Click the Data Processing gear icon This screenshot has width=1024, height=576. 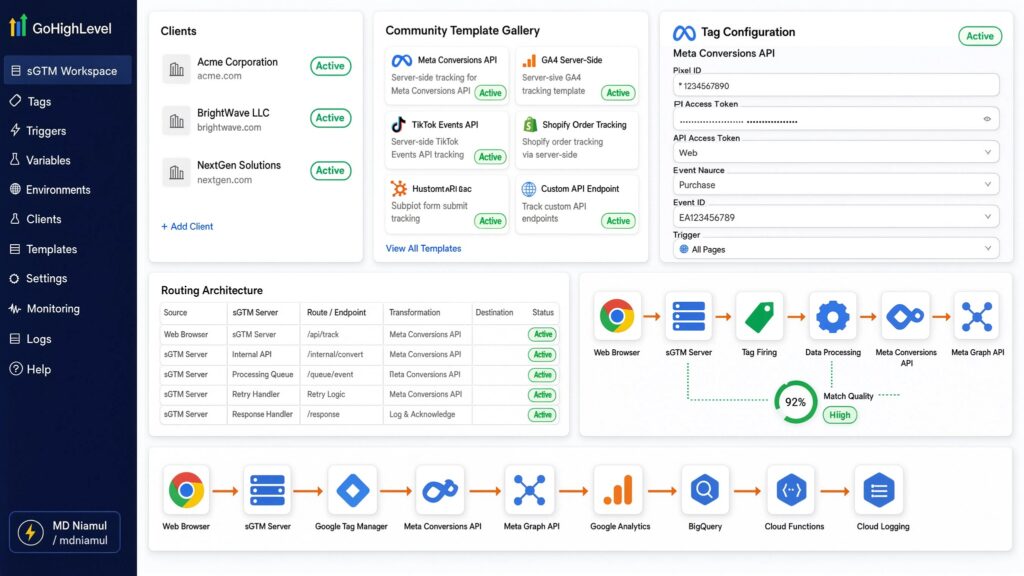pos(832,317)
